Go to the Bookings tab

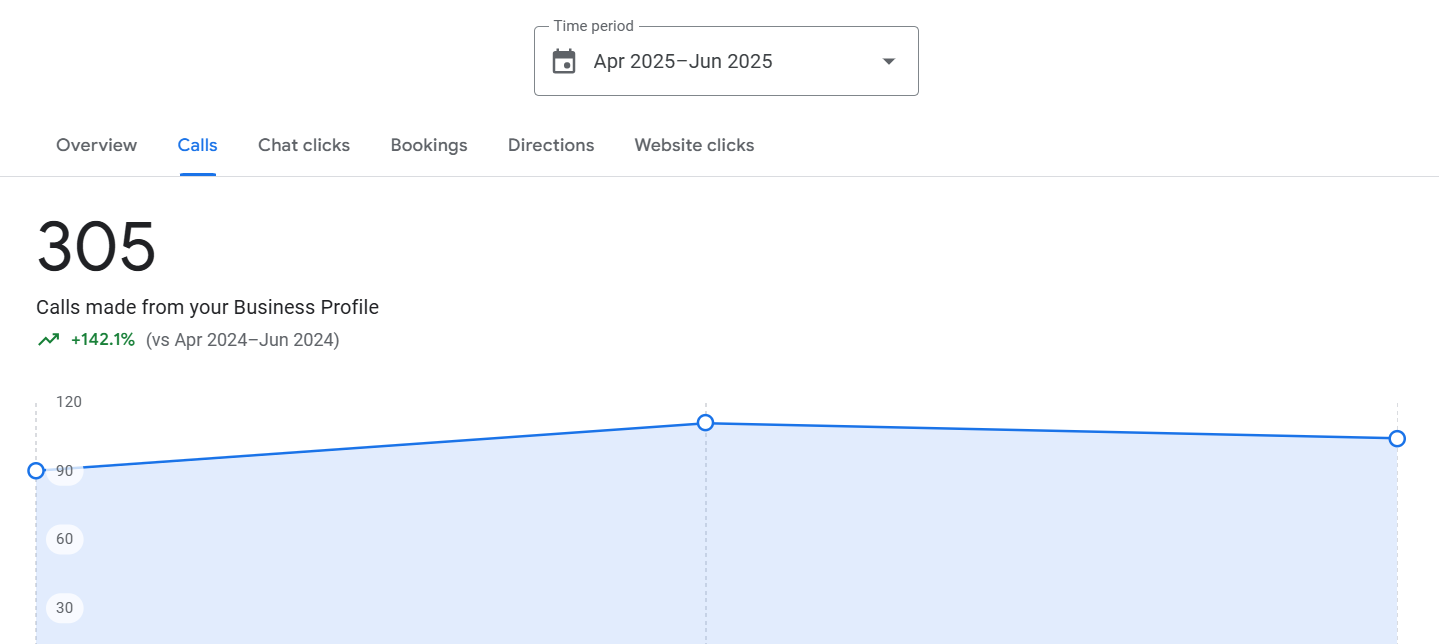click(429, 145)
